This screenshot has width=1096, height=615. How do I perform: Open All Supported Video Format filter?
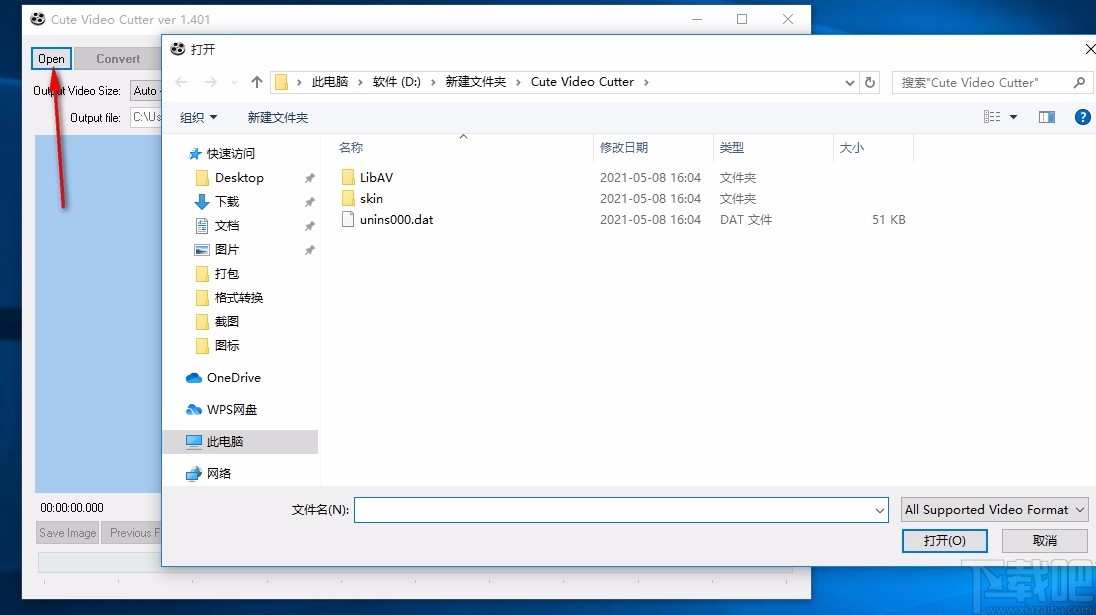tap(994, 509)
